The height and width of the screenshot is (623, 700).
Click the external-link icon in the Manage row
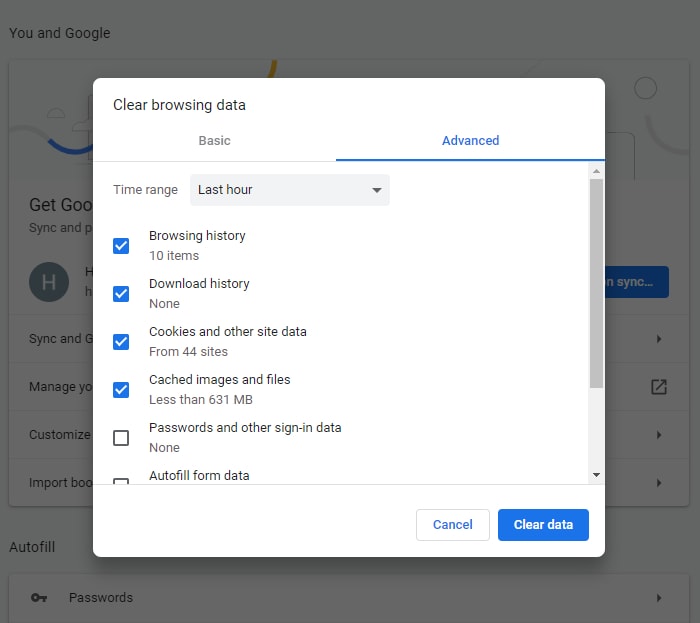coord(658,387)
